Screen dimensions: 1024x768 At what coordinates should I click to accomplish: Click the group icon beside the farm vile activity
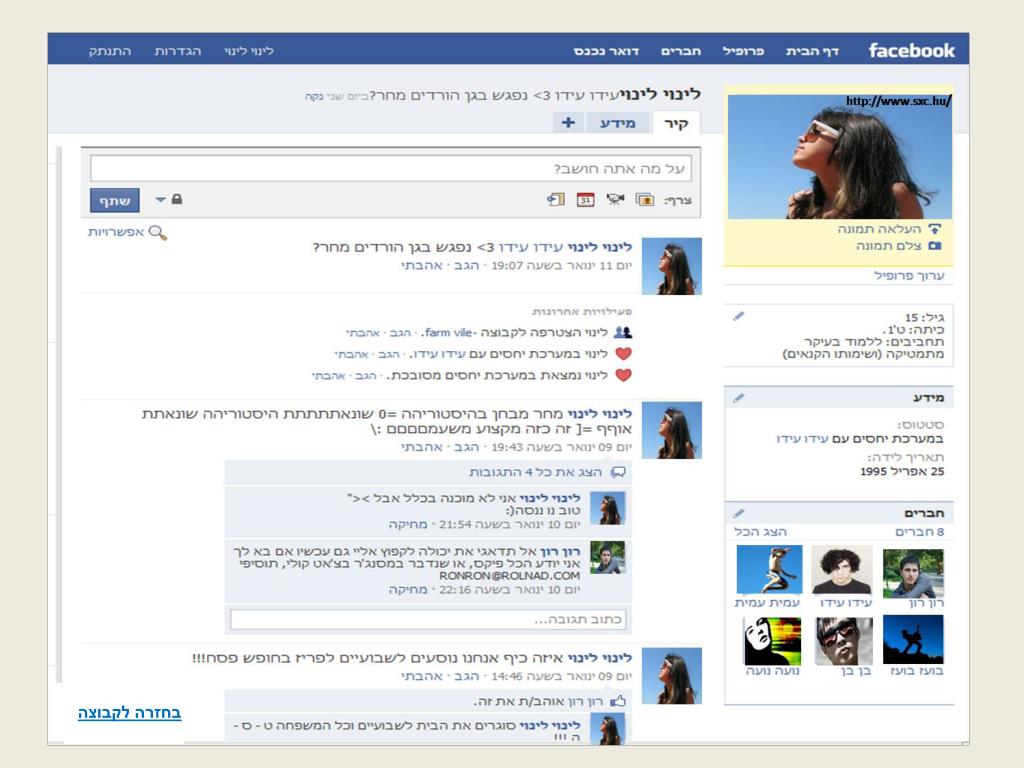pos(623,332)
